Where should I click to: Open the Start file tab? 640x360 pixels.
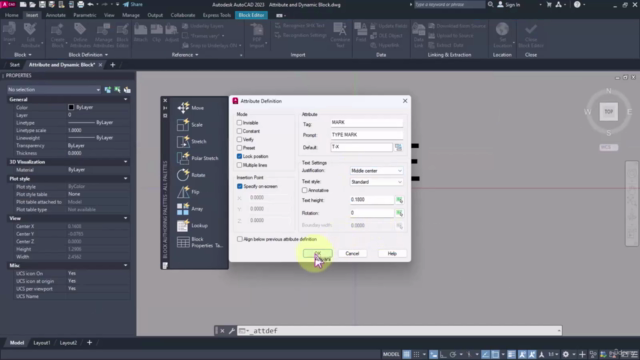[x=15, y=65]
